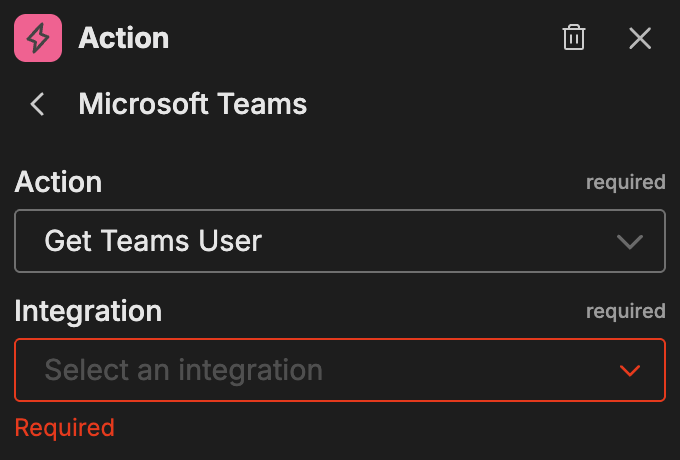Click the gray chevron in Action dropdown
680x460 pixels.
(x=629, y=242)
